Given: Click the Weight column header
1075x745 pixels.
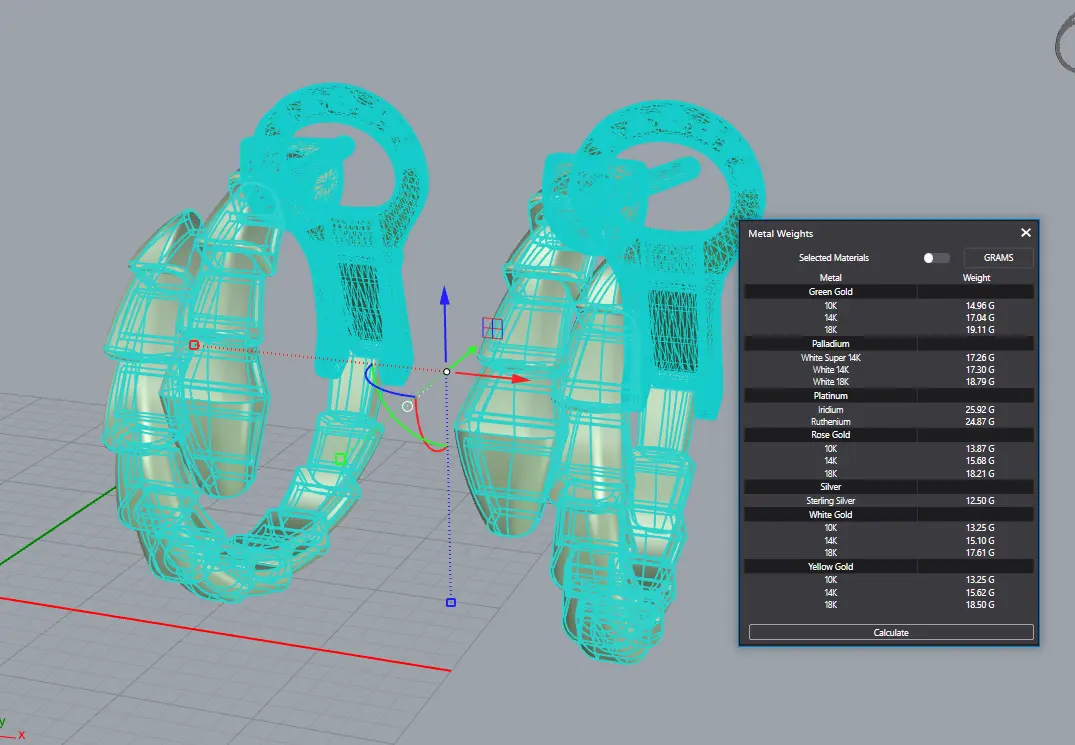Looking at the screenshot, I should [x=976, y=278].
